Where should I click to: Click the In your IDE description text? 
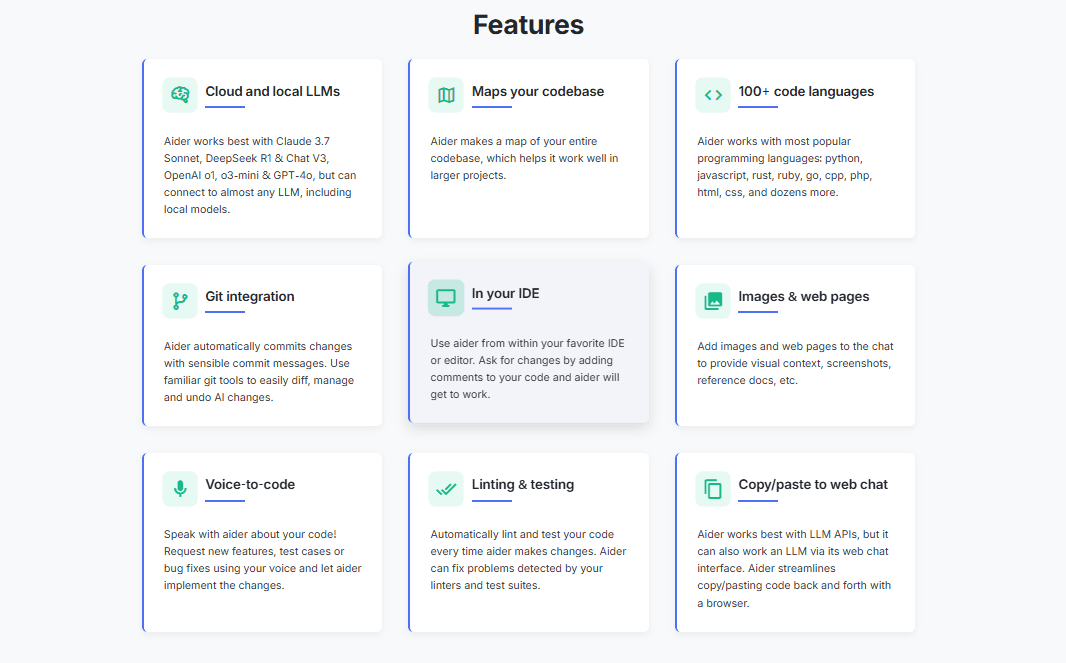[x=528, y=369]
